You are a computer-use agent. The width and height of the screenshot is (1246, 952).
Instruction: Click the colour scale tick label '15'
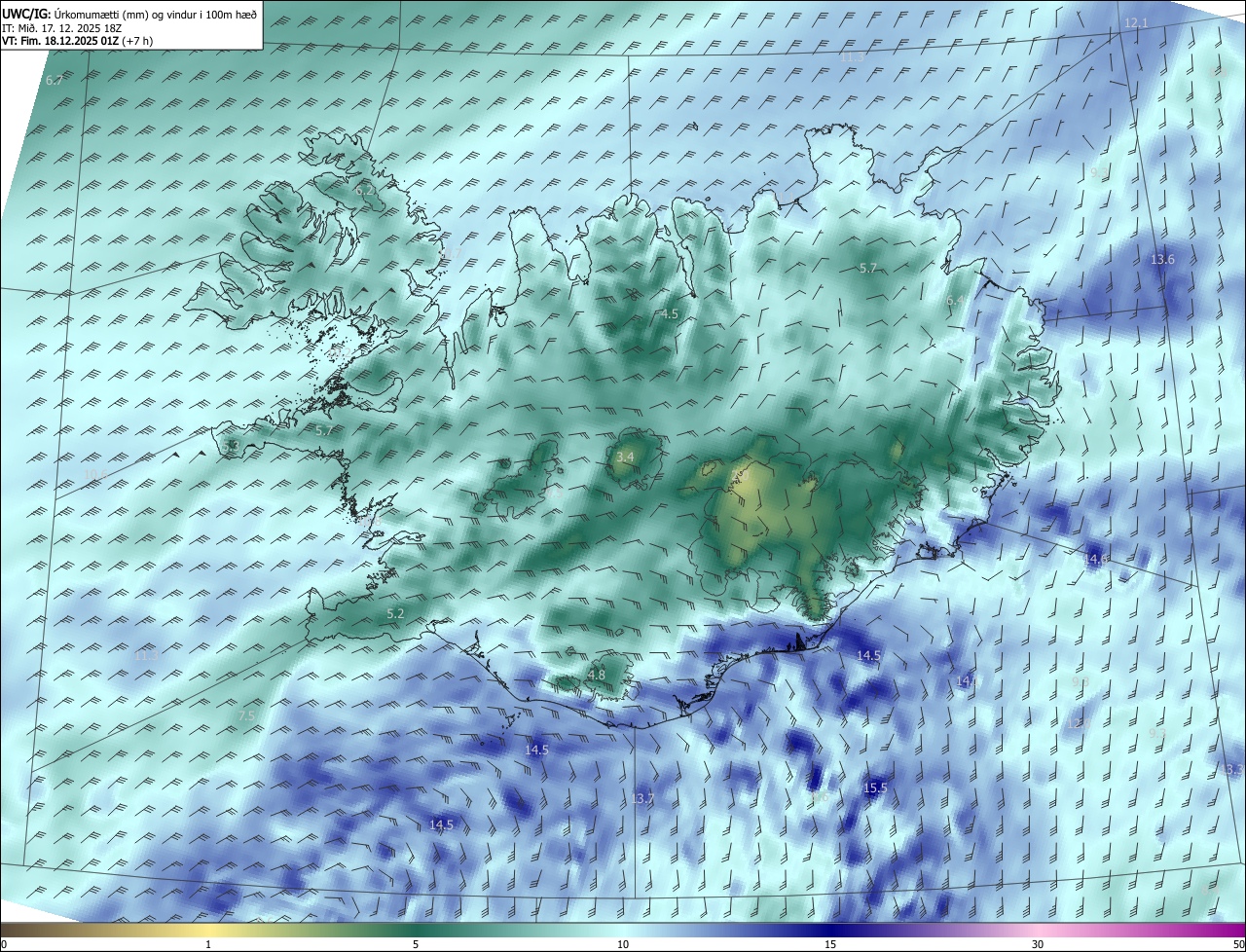(830, 945)
